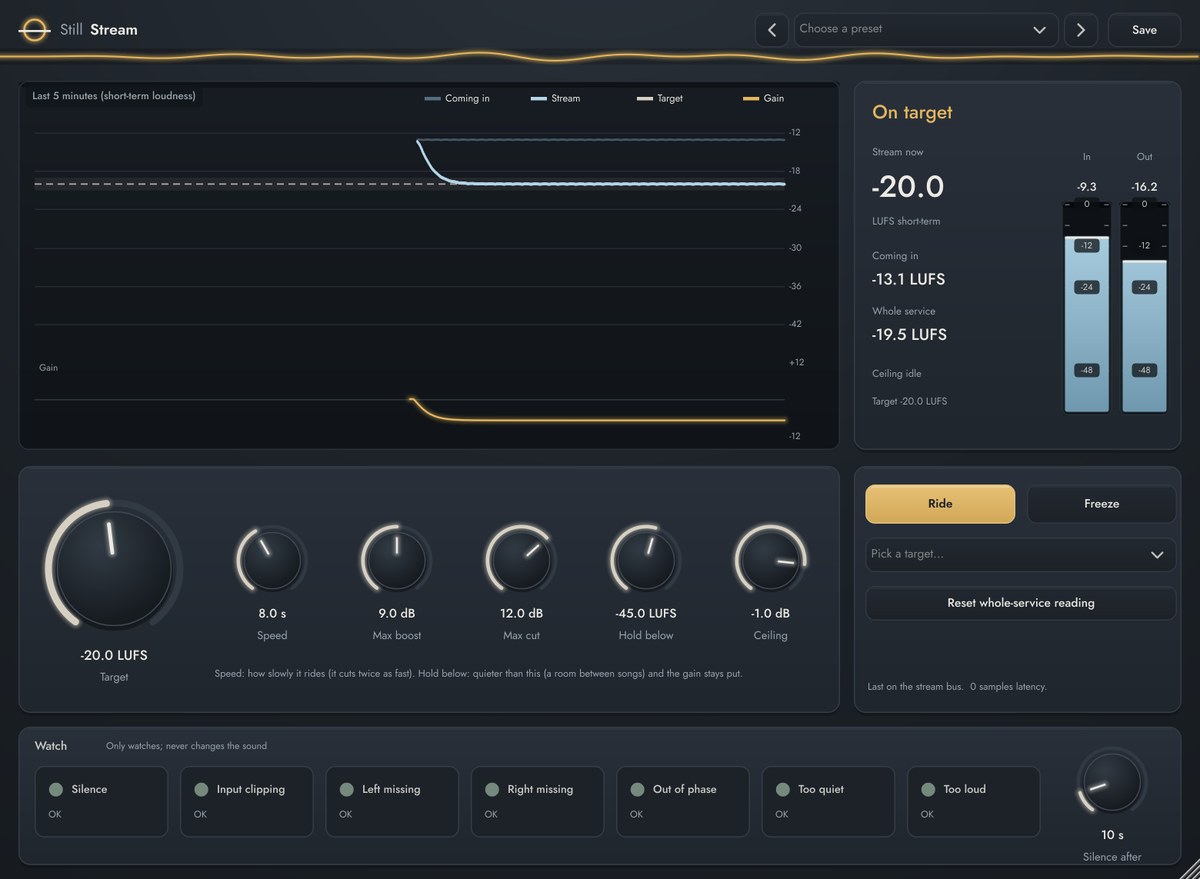Toggle the Coming in legend entry
The height and width of the screenshot is (879, 1200).
click(x=457, y=98)
